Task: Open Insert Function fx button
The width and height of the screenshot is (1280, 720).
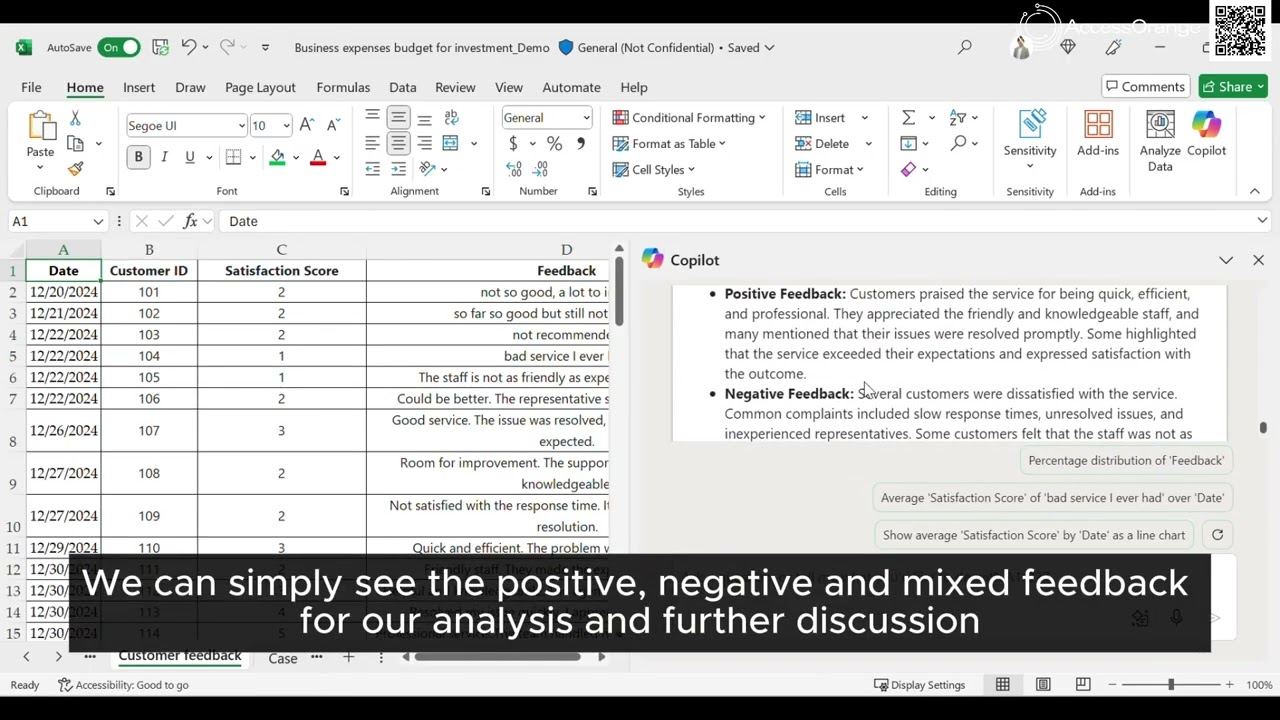Action: coord(190,221)
